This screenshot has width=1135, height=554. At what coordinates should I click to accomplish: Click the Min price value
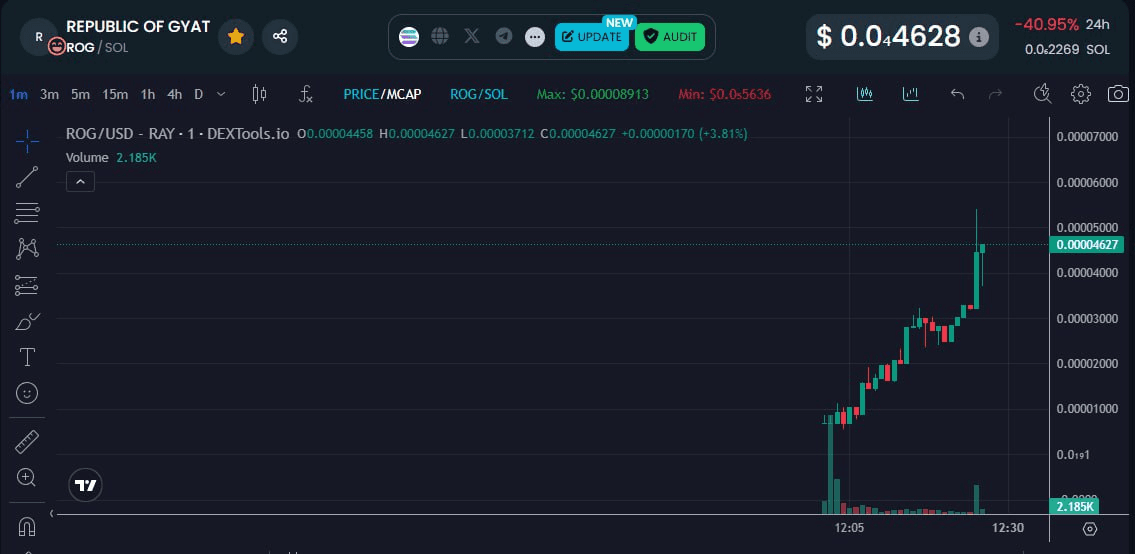point(725,94)
